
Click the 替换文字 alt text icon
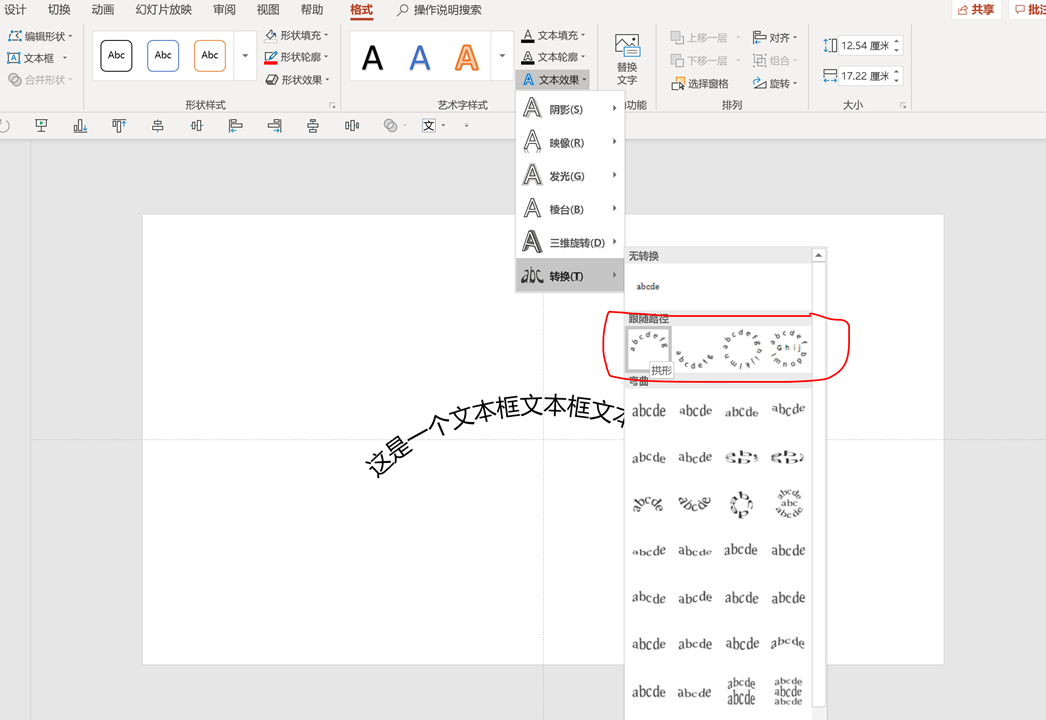tap(627, 59)
